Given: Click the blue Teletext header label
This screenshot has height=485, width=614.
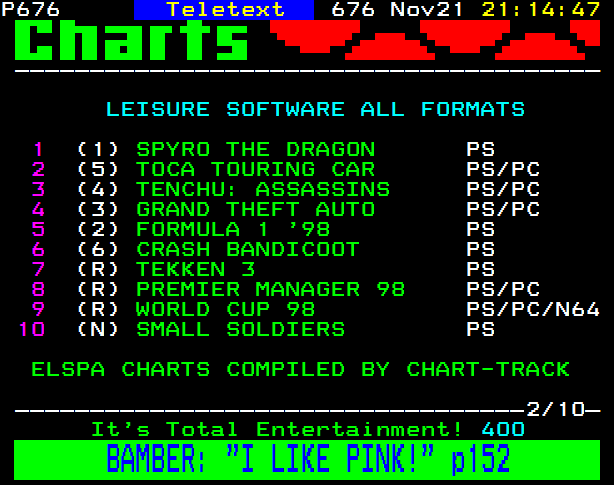Looking at the screenshot, I should tap(224, 9).
